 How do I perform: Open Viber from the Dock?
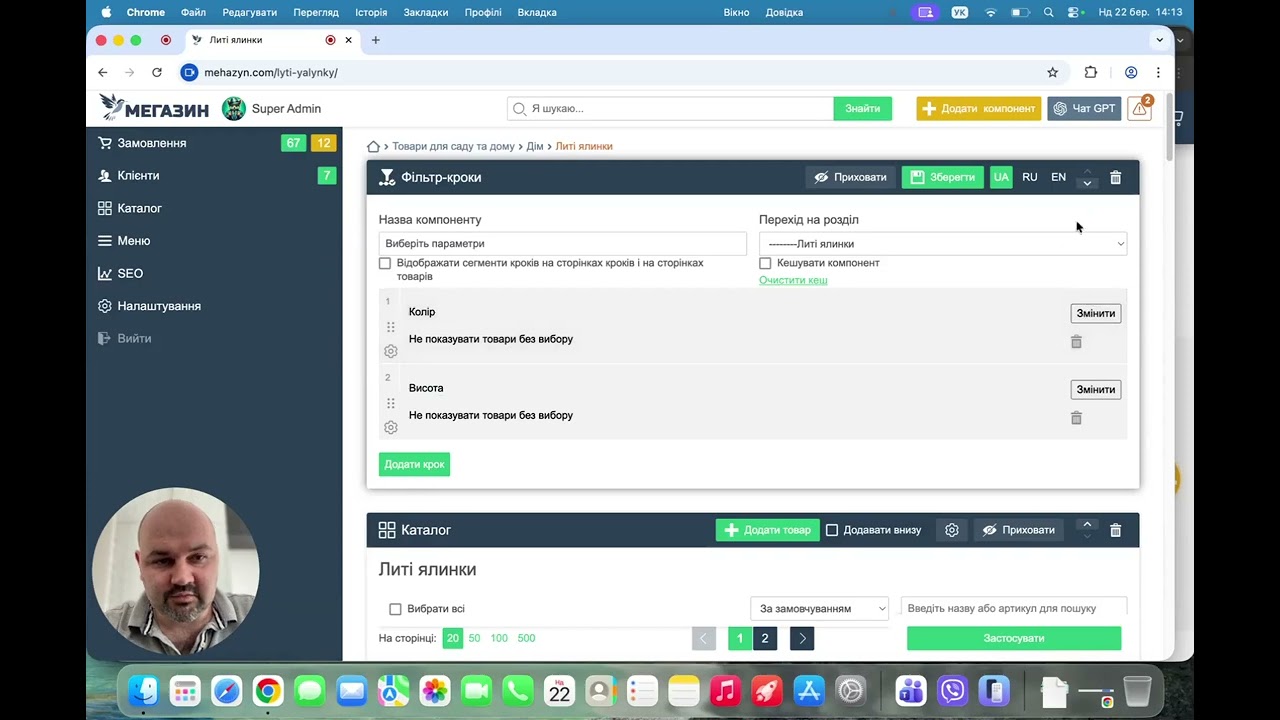(x=953, y=691)
